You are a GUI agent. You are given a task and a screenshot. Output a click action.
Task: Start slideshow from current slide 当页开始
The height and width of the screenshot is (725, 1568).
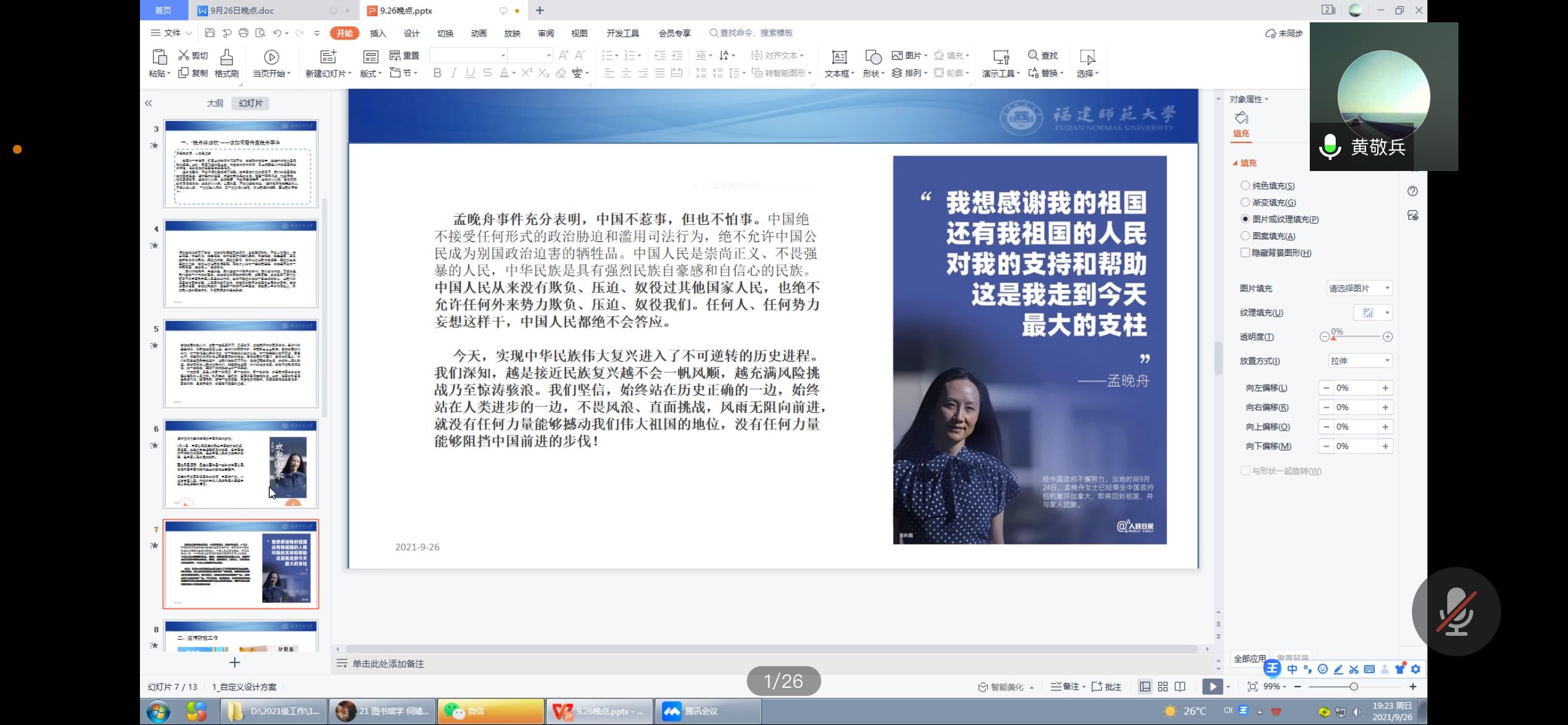pos(271,58)
